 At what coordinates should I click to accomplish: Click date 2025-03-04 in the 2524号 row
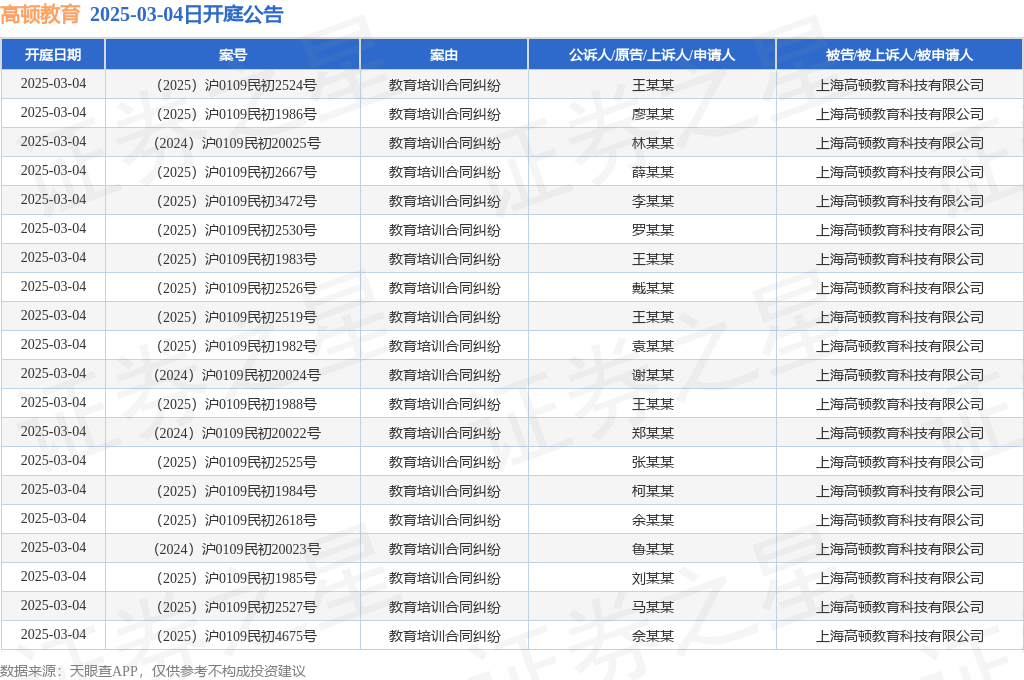[53, 84]
